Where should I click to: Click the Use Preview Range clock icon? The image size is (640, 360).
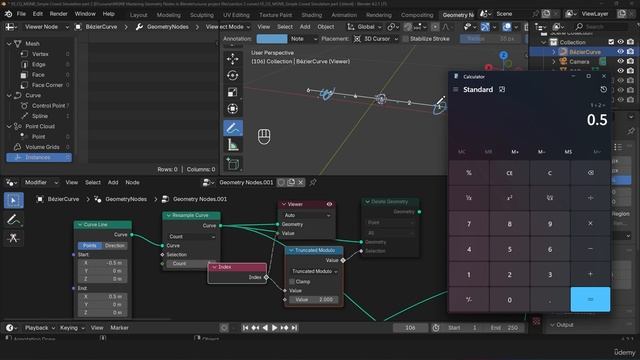pos(436,328)
